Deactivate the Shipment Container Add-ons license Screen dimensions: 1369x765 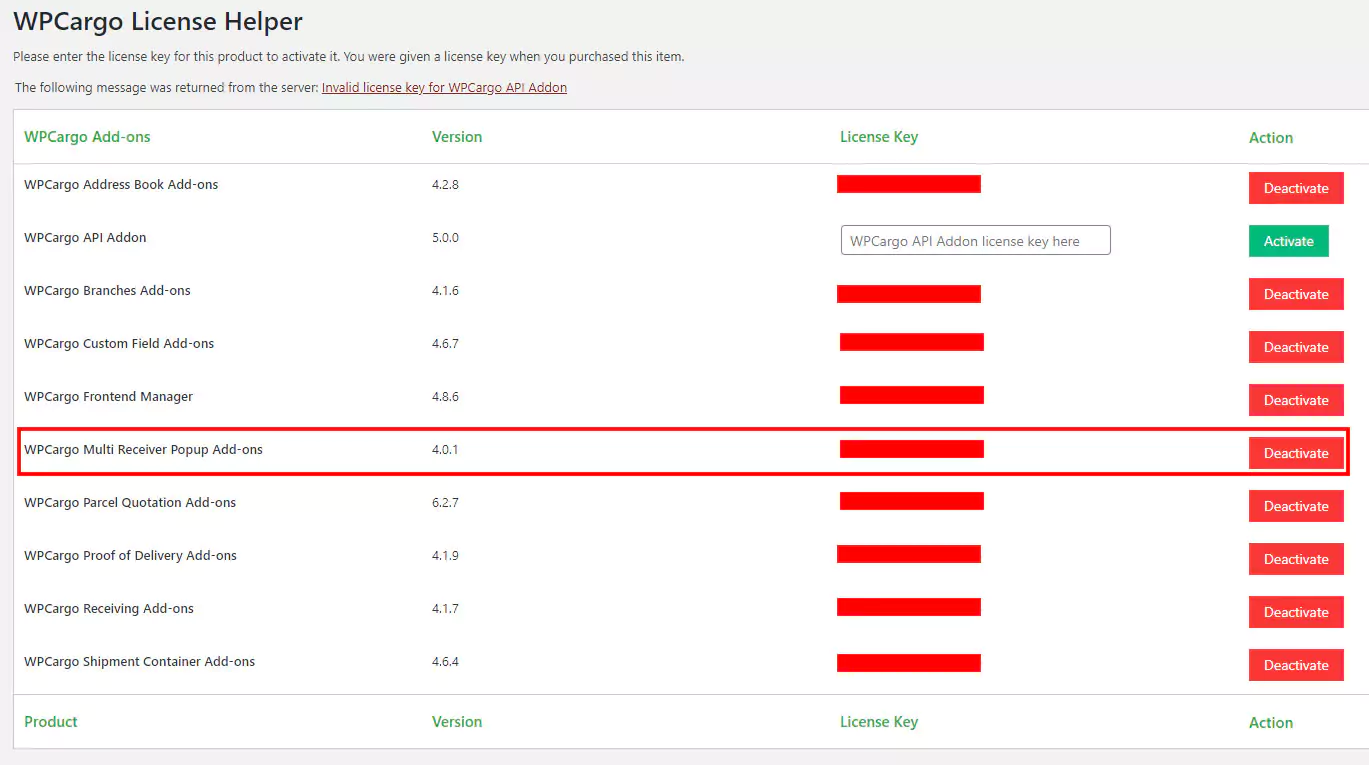[x=1295, y=665]
